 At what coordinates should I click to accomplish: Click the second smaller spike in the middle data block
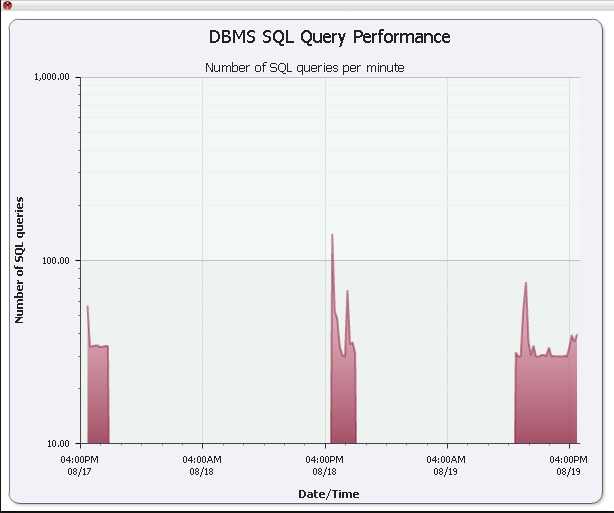point(347,292)
